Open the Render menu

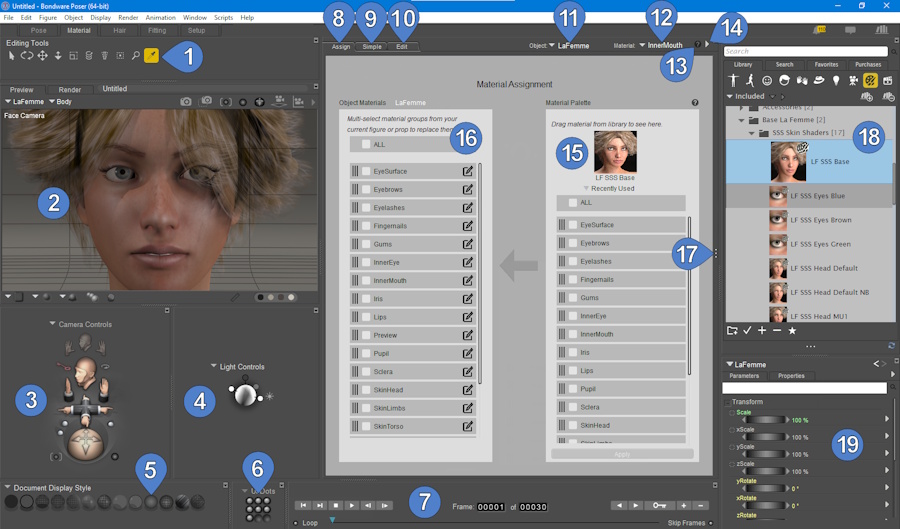128,18
